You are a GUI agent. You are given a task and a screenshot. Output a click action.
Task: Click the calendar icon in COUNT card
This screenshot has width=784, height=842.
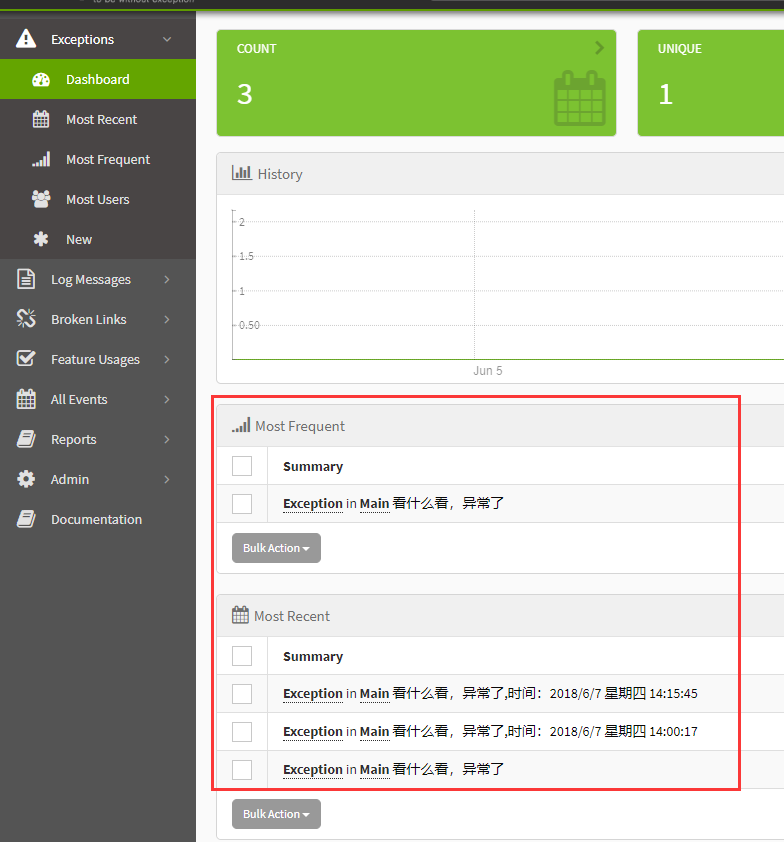(x=579, y=98)
